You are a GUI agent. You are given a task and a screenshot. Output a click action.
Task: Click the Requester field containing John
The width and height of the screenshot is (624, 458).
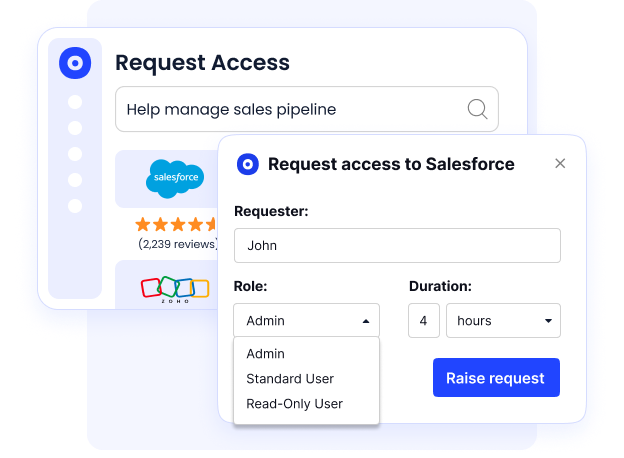coord(397,246)
